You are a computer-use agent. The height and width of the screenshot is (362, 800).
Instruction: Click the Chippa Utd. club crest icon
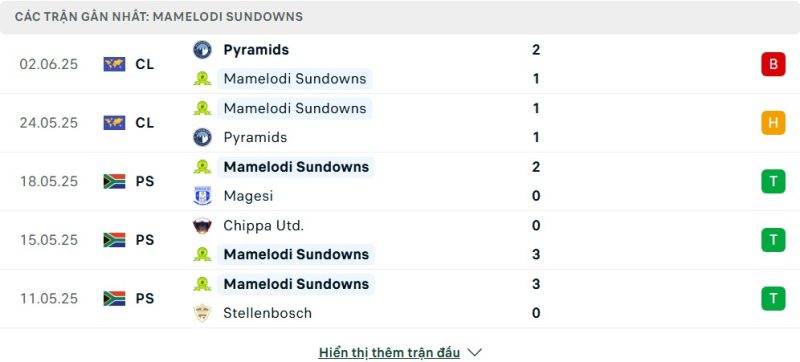203,225
